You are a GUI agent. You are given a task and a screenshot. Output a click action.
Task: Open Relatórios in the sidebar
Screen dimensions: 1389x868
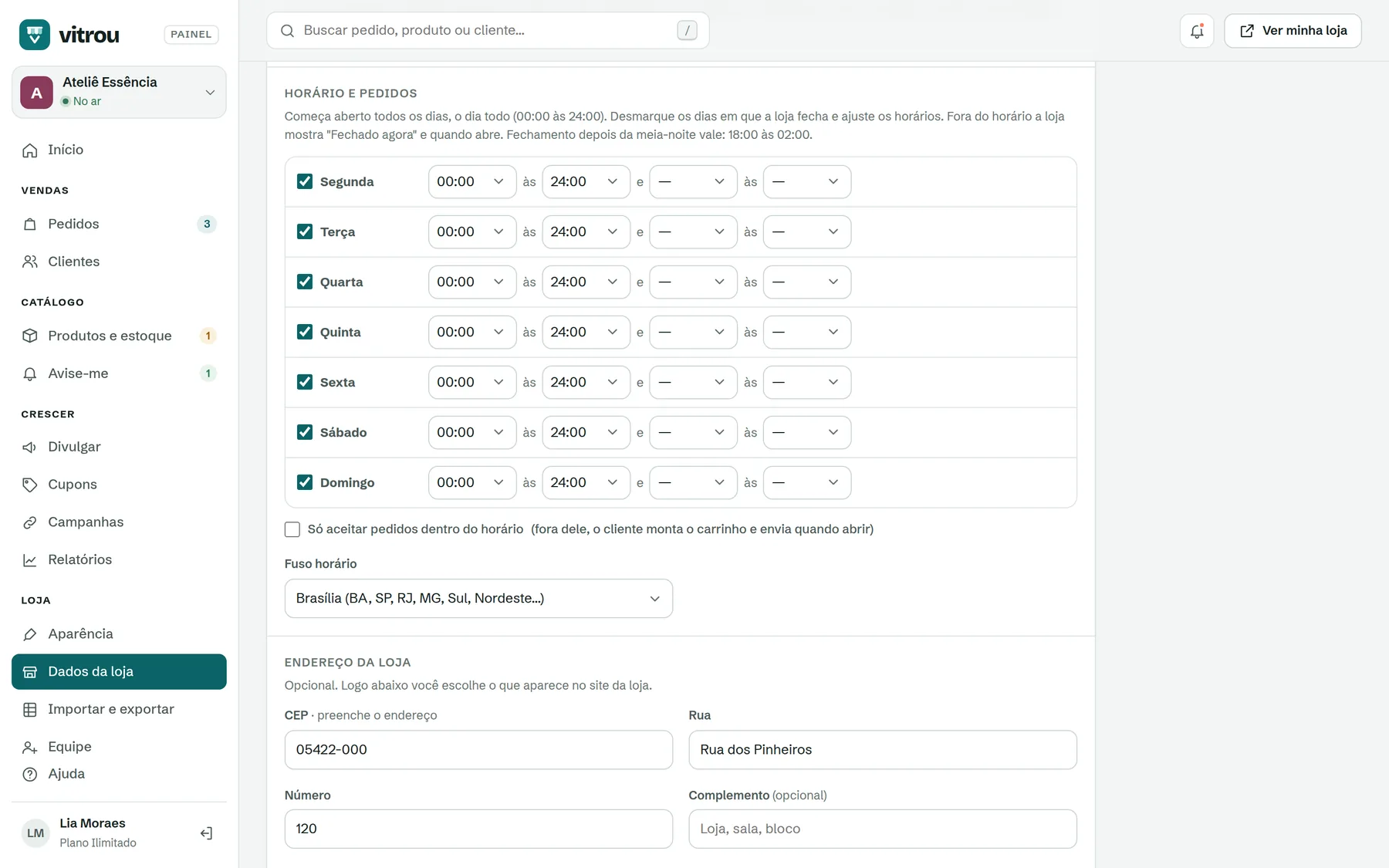(x=119, y=560)
